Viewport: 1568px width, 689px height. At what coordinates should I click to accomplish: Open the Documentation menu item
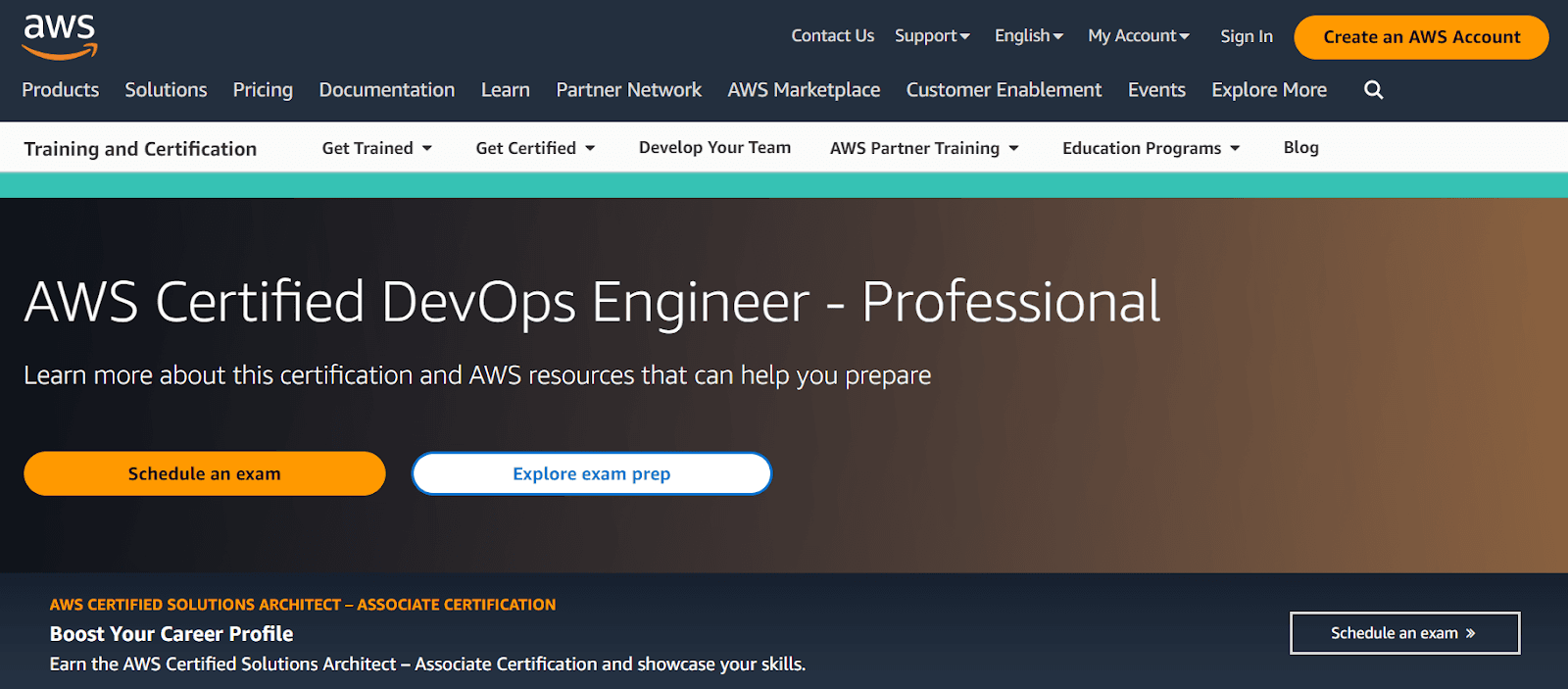(387, 90)
